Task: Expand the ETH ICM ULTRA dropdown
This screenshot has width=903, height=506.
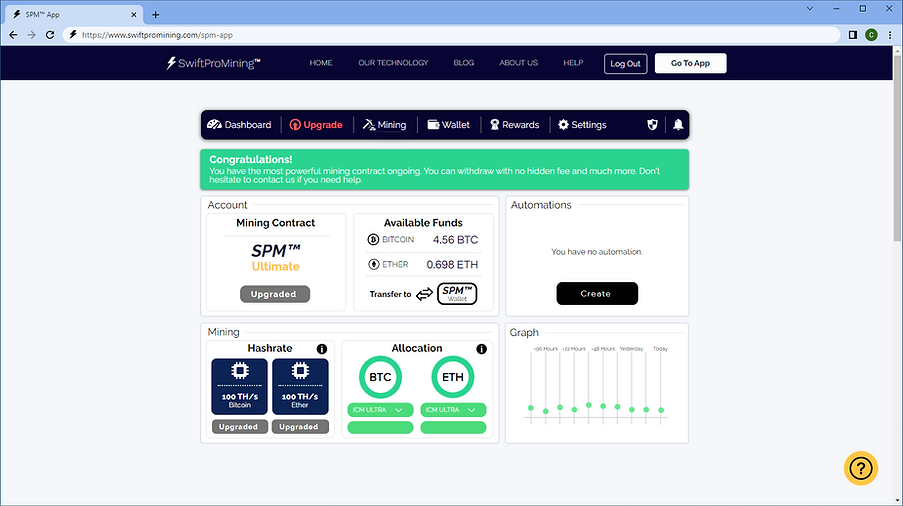Action: 453,410
